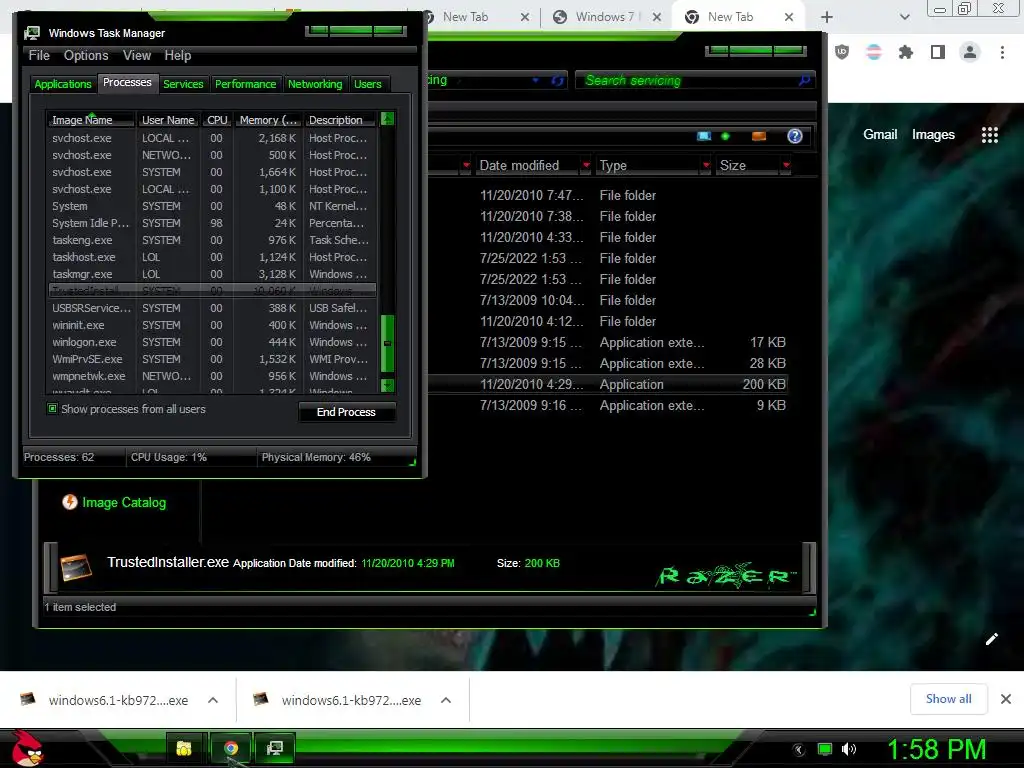This screenshot has height=768, width=1024.
Task: Select the taskeng.exe process row
Action: (212, 240)
